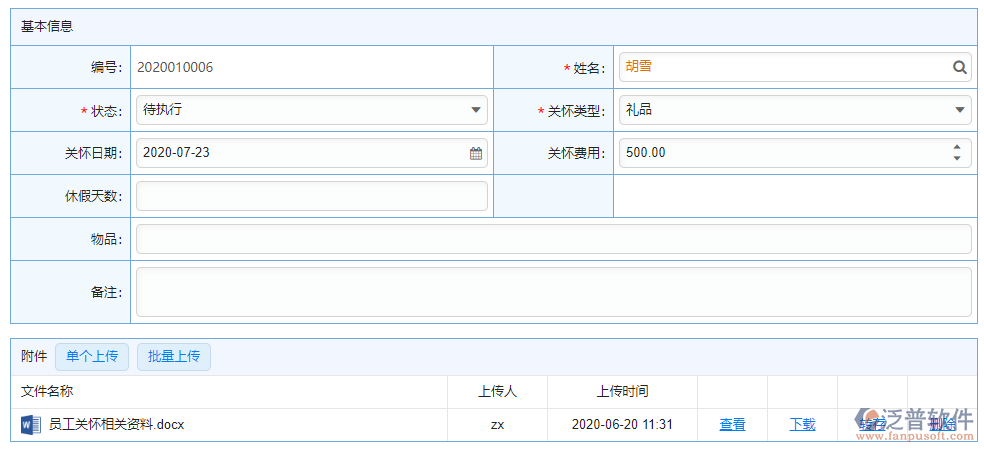Image resolution: width=984 pixels, height=452 pixels.
Task: Increase 关怀费用 with the up arrow
Action: tap(957, 148)
